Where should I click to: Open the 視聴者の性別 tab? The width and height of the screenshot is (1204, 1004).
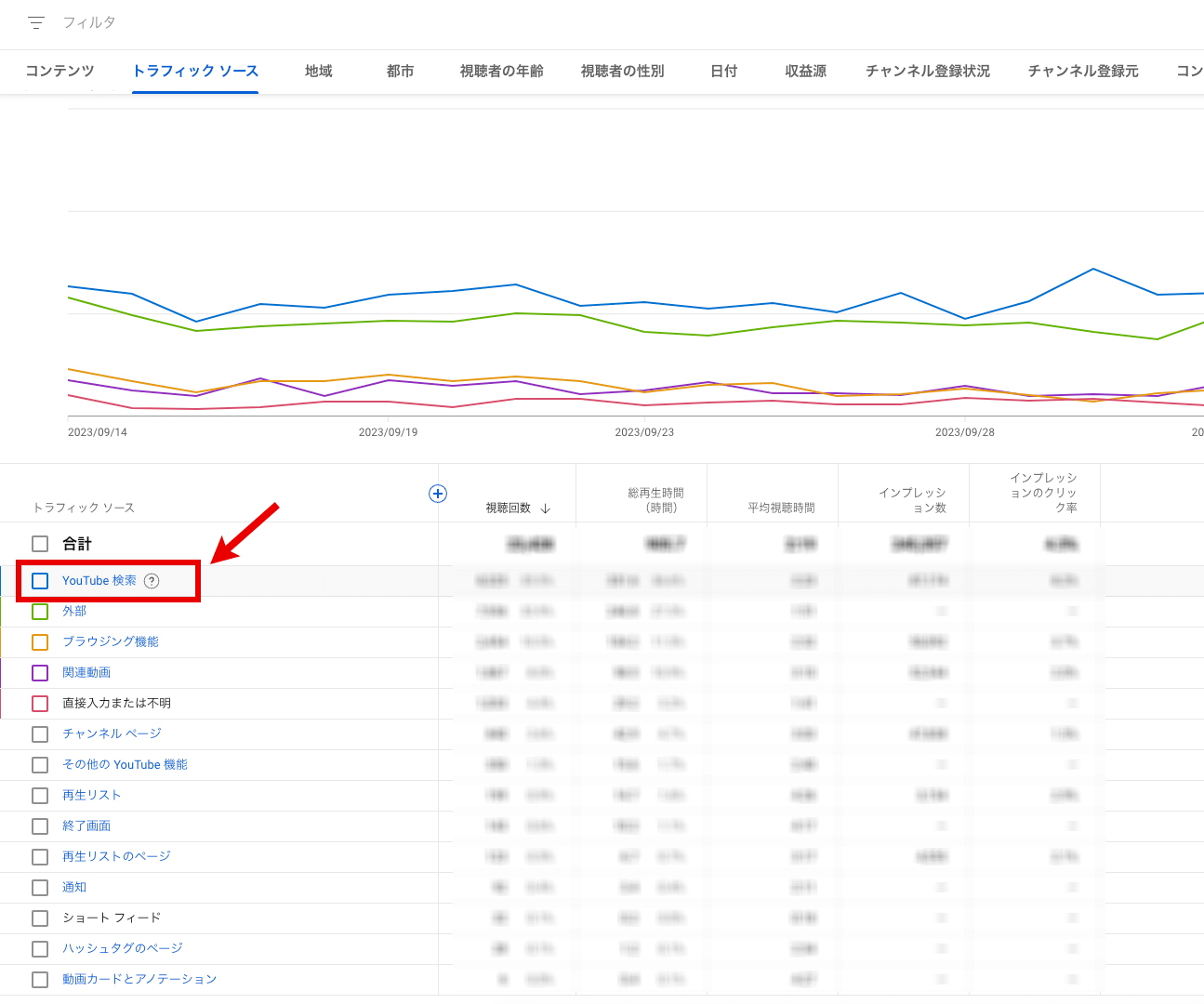623,71
